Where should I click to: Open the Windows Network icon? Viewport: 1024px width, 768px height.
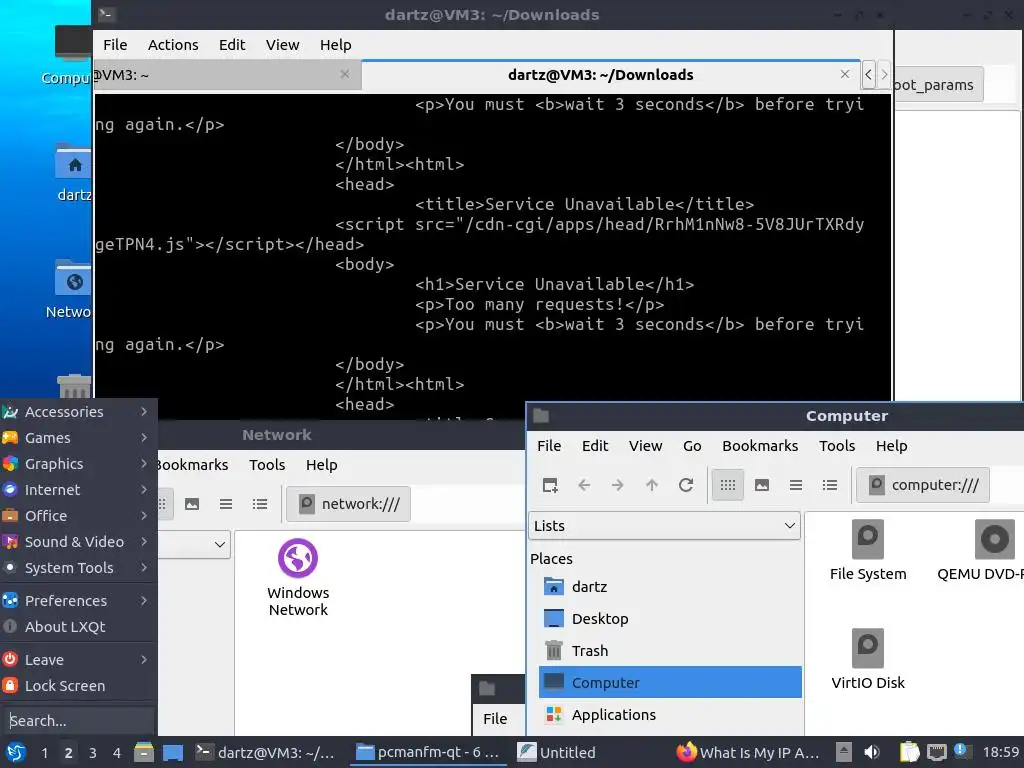tap(298, 577)
